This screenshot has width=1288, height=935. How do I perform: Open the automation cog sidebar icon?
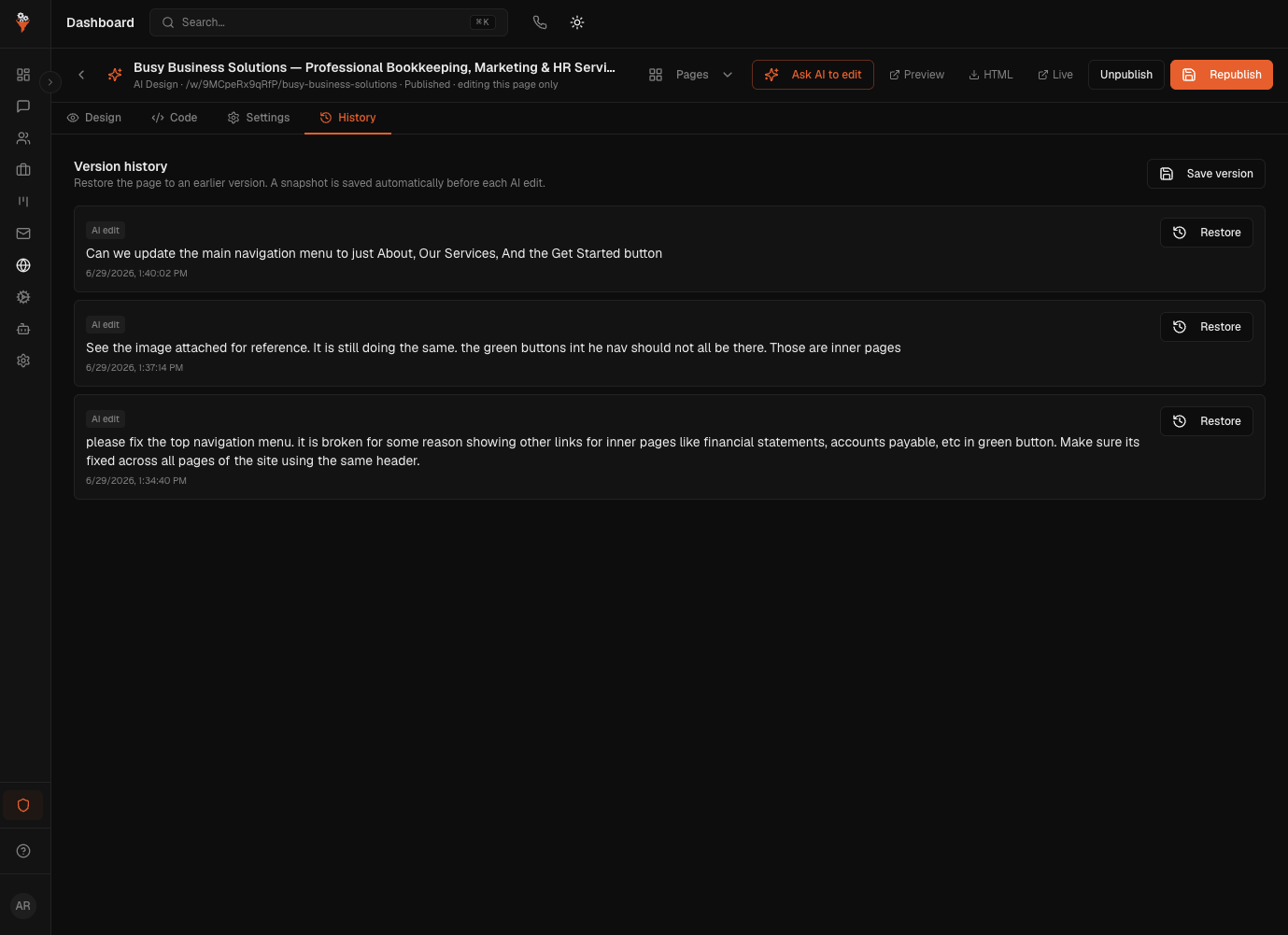[23, 297]
